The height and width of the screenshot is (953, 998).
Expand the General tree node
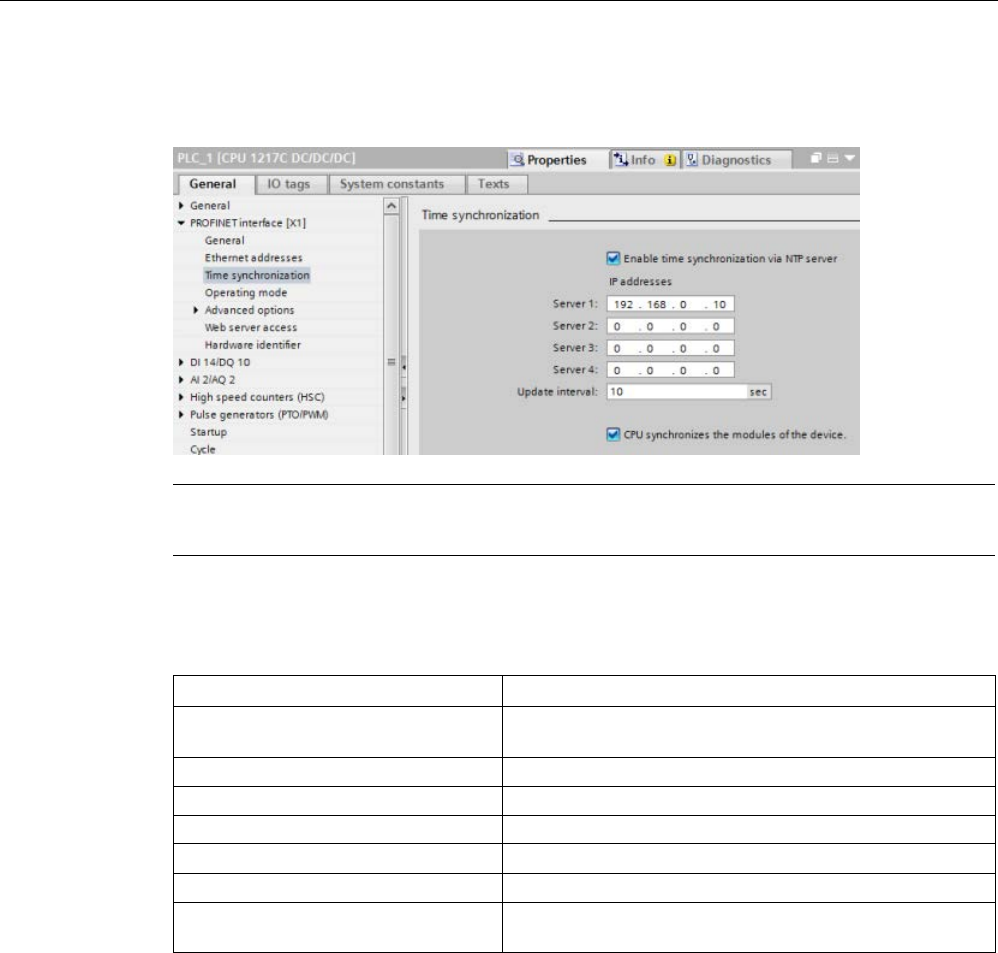[181, 206]
